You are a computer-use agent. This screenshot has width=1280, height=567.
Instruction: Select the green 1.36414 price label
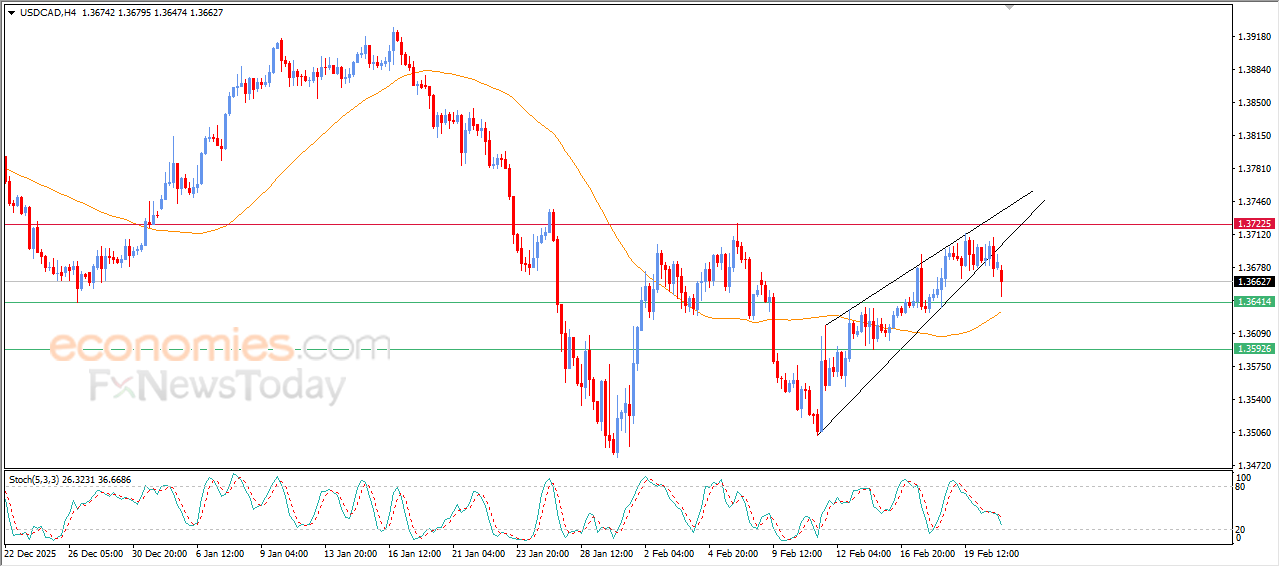[x=1253, y=302]
